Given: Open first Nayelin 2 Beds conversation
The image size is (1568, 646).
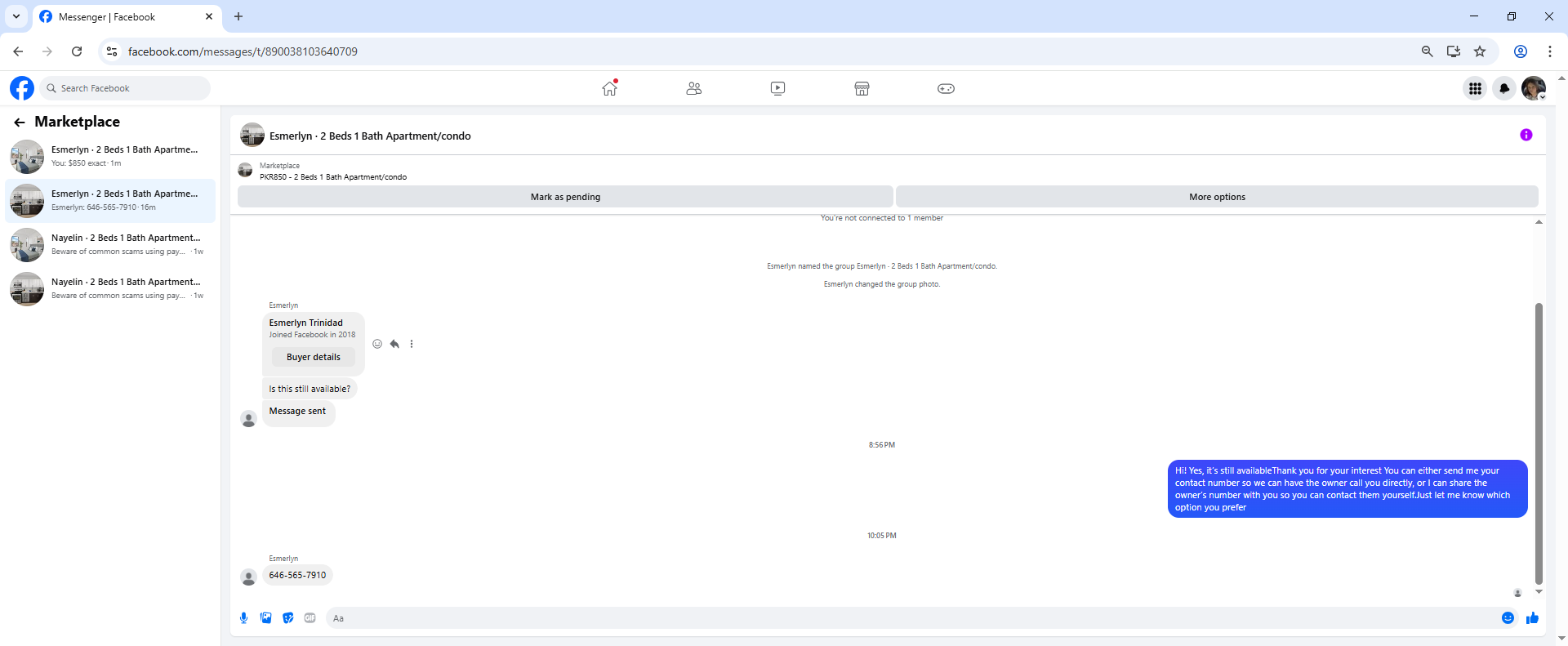Looking at the screenshot, I should [111, 245].
